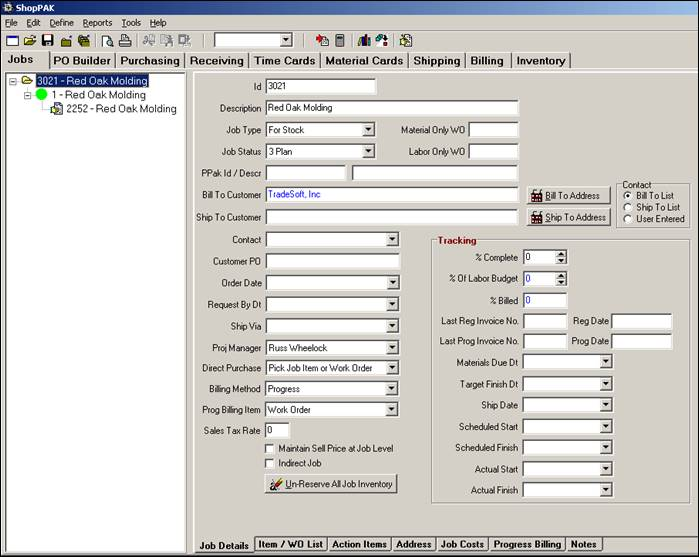The height and width of the screenshot is (557, 699).
Task: Click the Printer toolbar icon
Action: 125,41
